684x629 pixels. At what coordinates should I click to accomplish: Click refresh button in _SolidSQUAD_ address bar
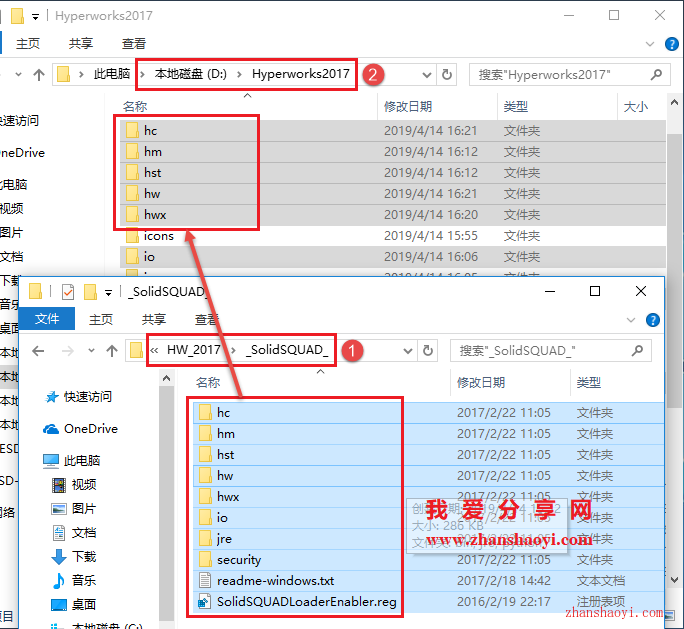428,350
